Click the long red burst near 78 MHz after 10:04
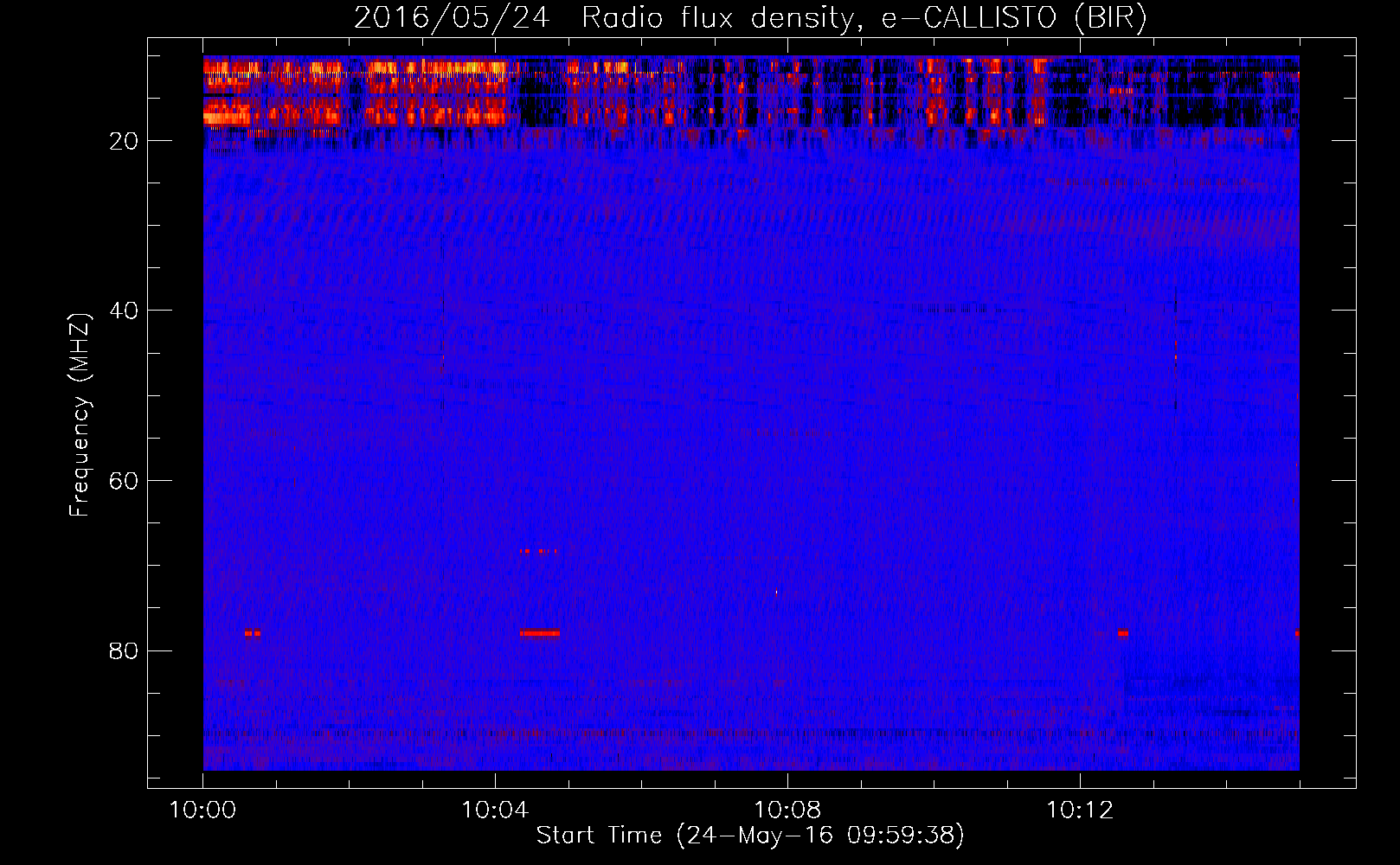Screen dimensions: 1400x865 click(x=540, y=633)
